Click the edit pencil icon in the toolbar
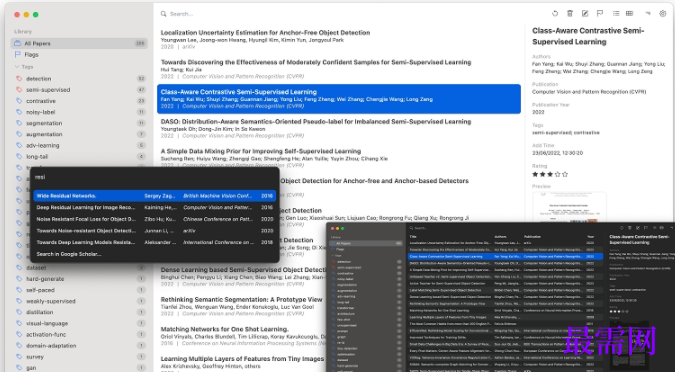 point(585,14)
